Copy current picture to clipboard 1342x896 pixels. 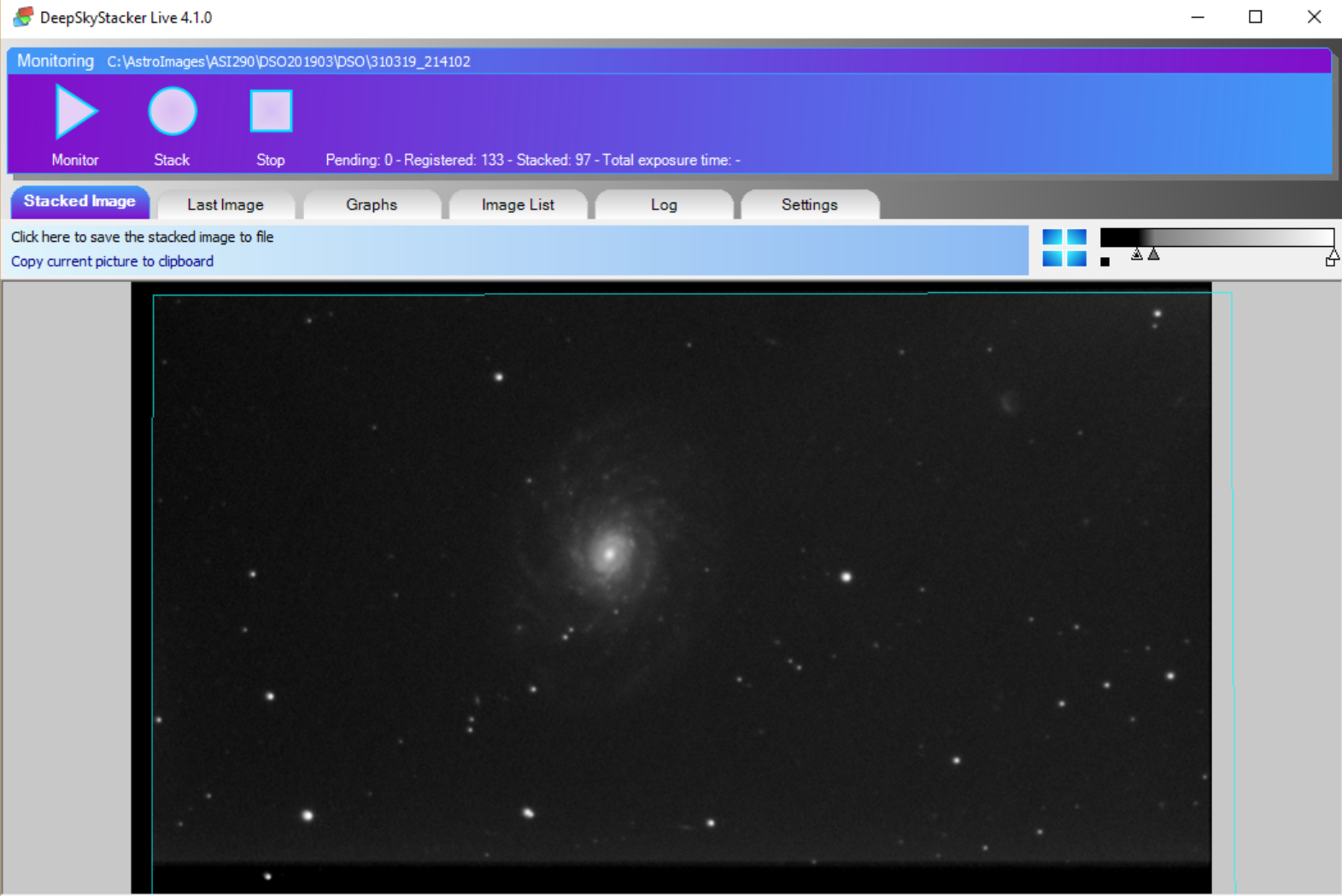(x=112, y=261)
